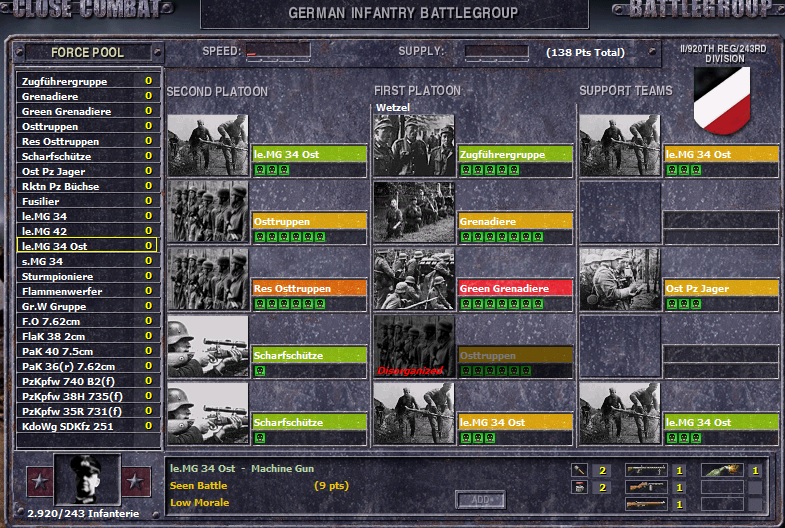The width and height of the screenshot is (785, 528).
Task: Click the Force Pool panel header
Action: [88, 52]
